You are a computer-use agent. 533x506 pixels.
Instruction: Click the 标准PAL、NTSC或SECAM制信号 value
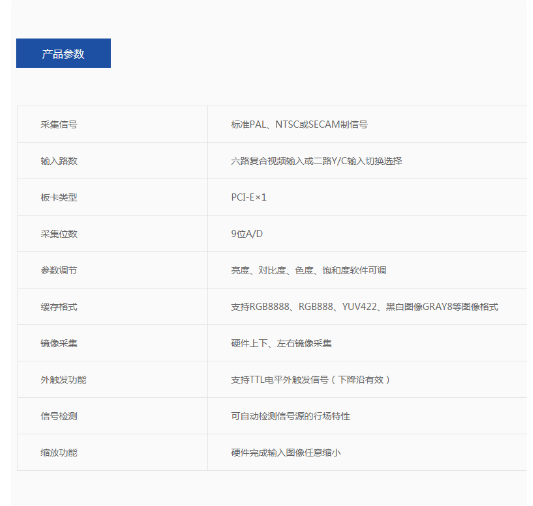click(299, 124)
